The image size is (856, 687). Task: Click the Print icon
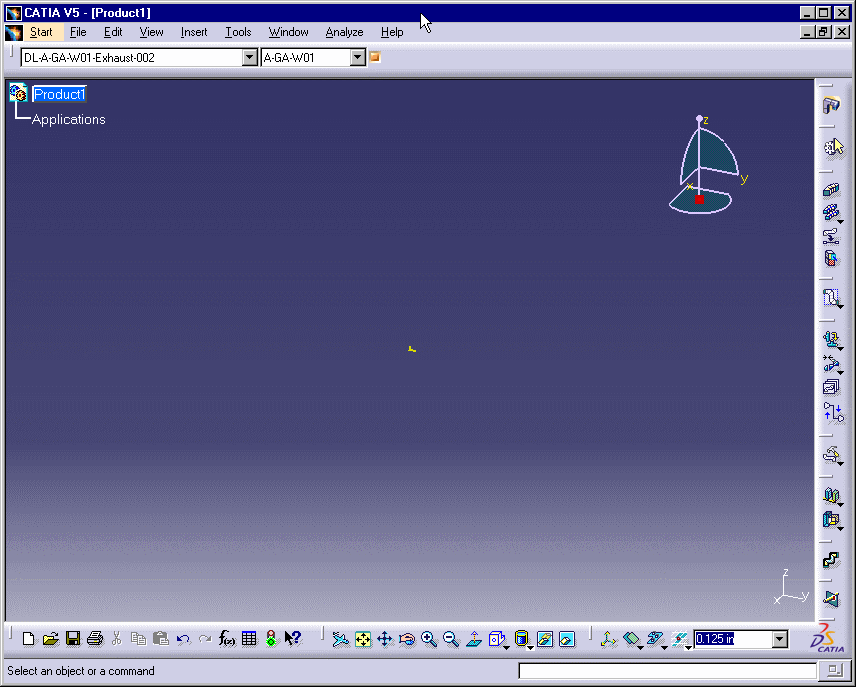95,639
